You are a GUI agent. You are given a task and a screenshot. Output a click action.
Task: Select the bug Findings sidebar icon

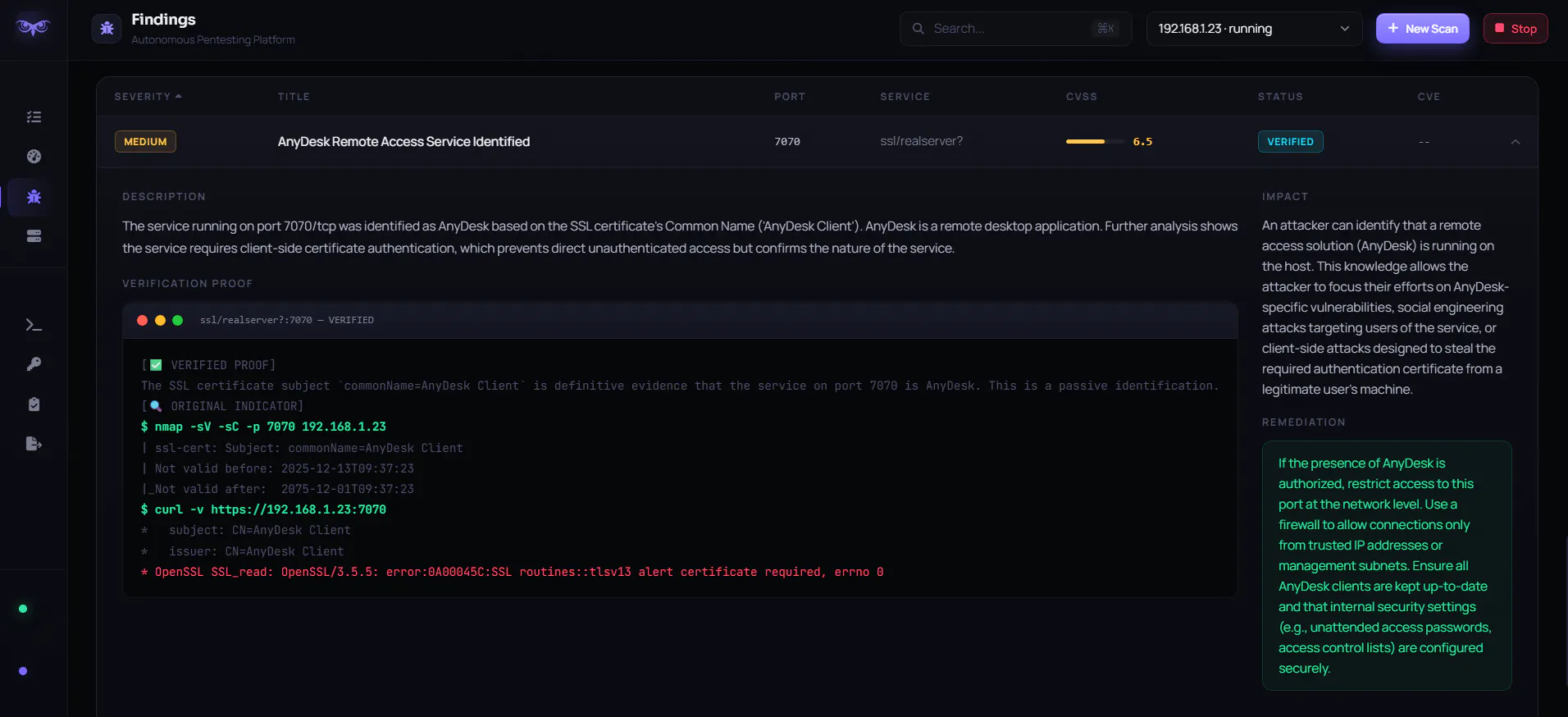[34, 197]
